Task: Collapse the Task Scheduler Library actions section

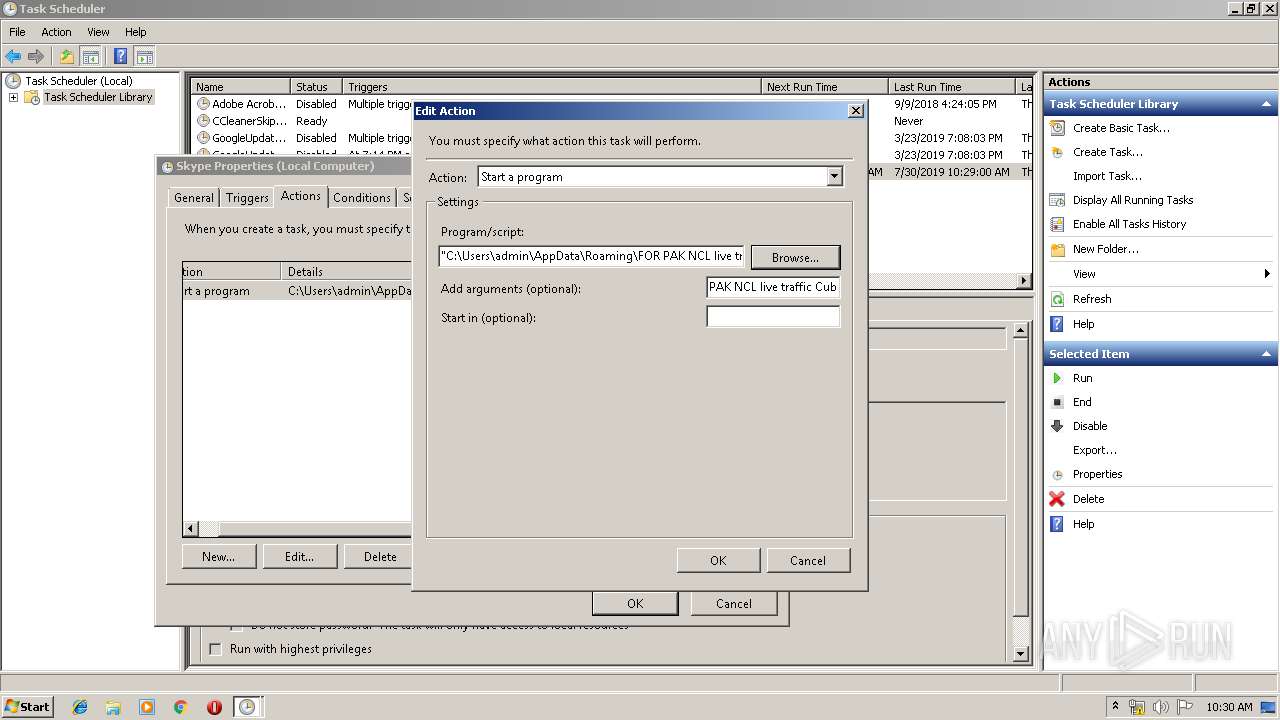Action: click(1267, 104)
